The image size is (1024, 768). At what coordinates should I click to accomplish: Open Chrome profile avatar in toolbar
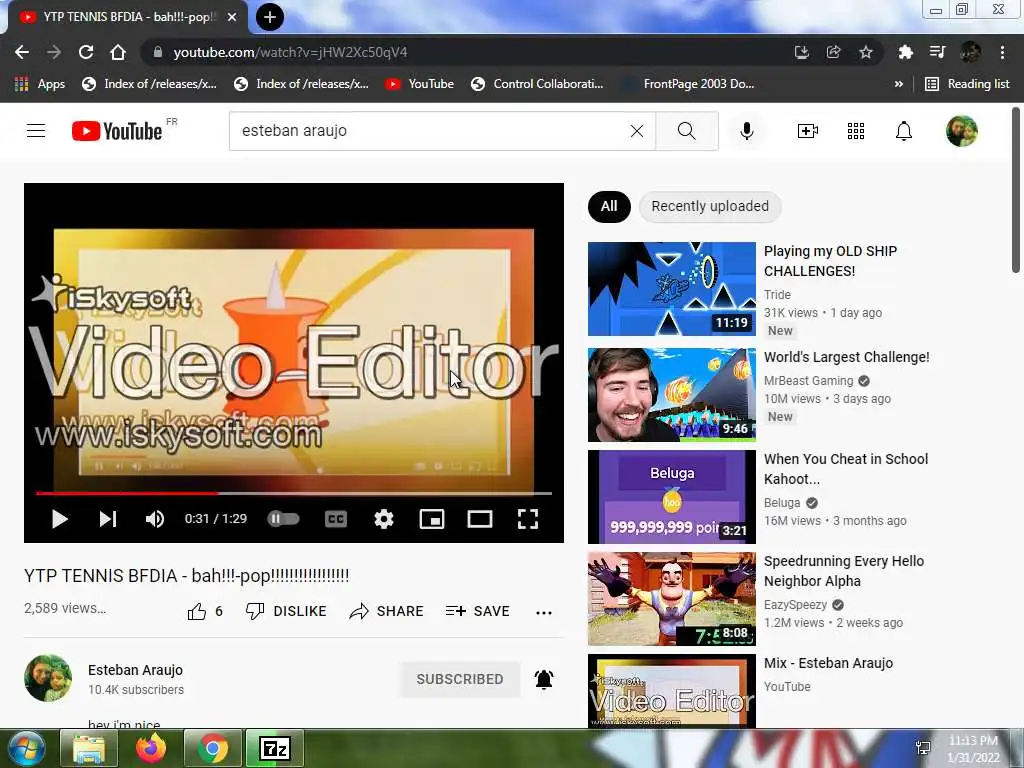[970, 52]
